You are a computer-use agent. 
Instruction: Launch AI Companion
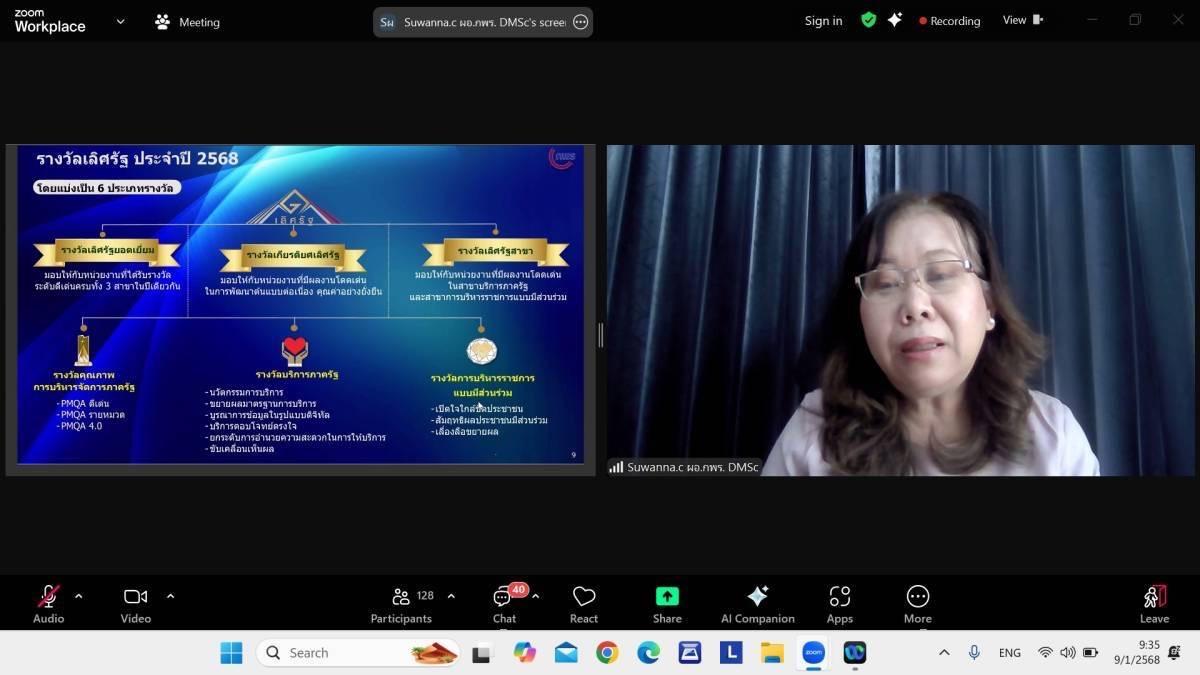(757, 604)
